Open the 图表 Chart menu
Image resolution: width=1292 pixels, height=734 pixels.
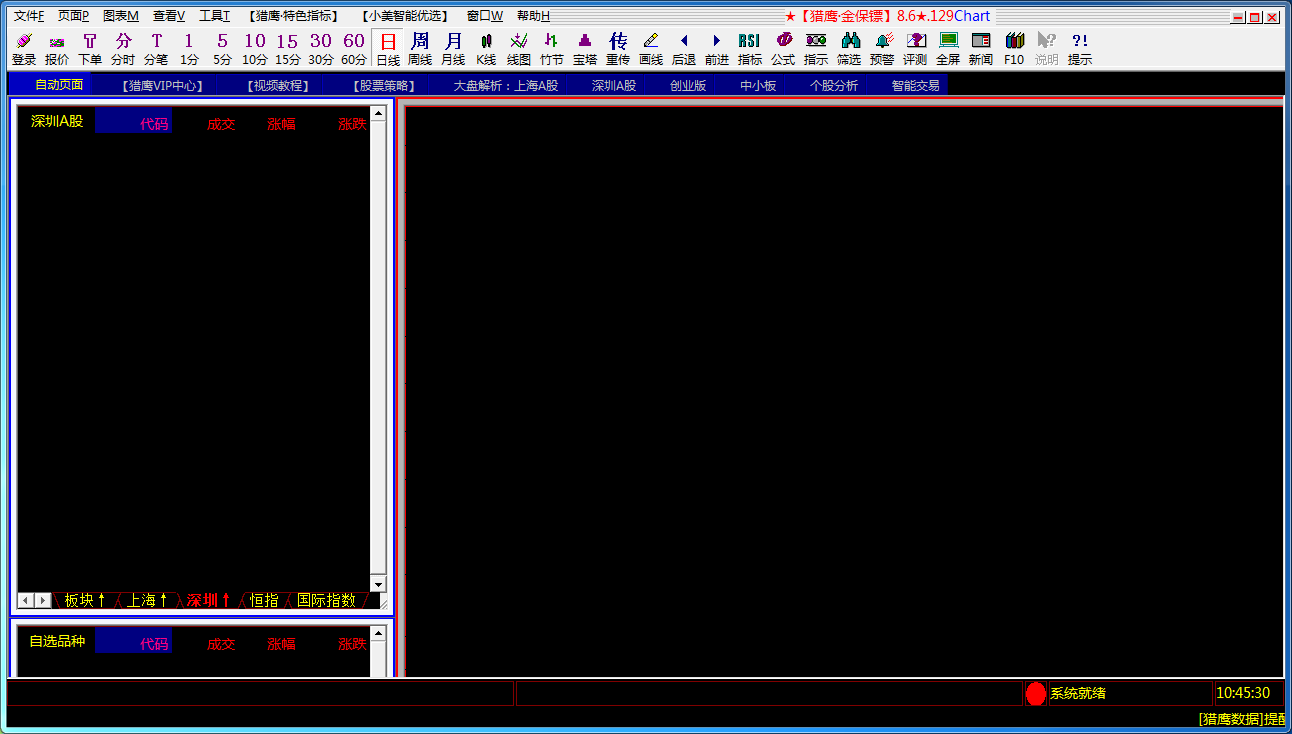(121, 16)
